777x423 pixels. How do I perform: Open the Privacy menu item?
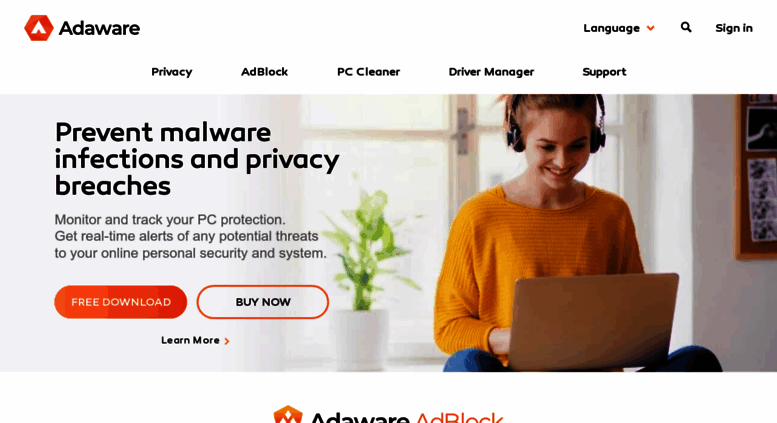[x=171, y=72]
